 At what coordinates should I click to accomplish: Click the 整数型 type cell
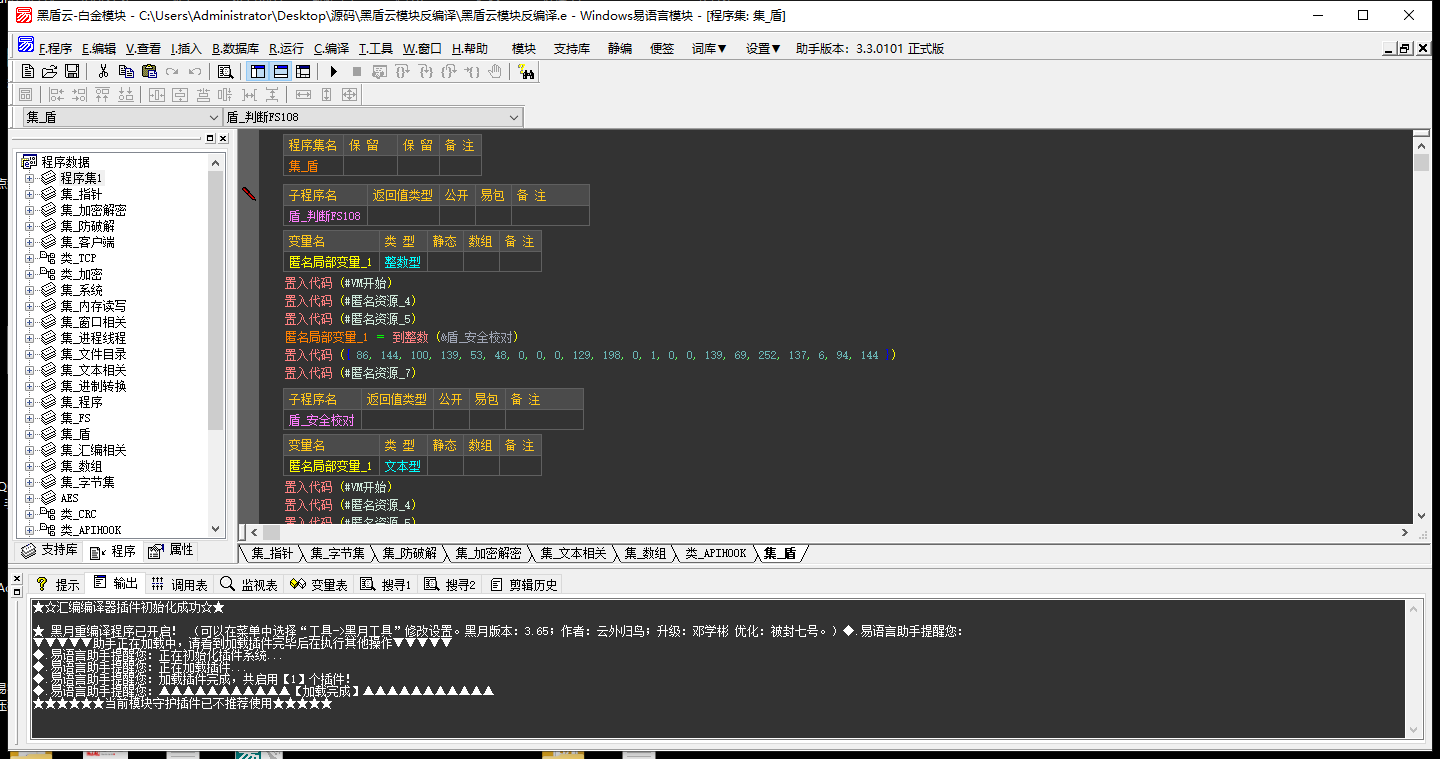tap(402, 263)
